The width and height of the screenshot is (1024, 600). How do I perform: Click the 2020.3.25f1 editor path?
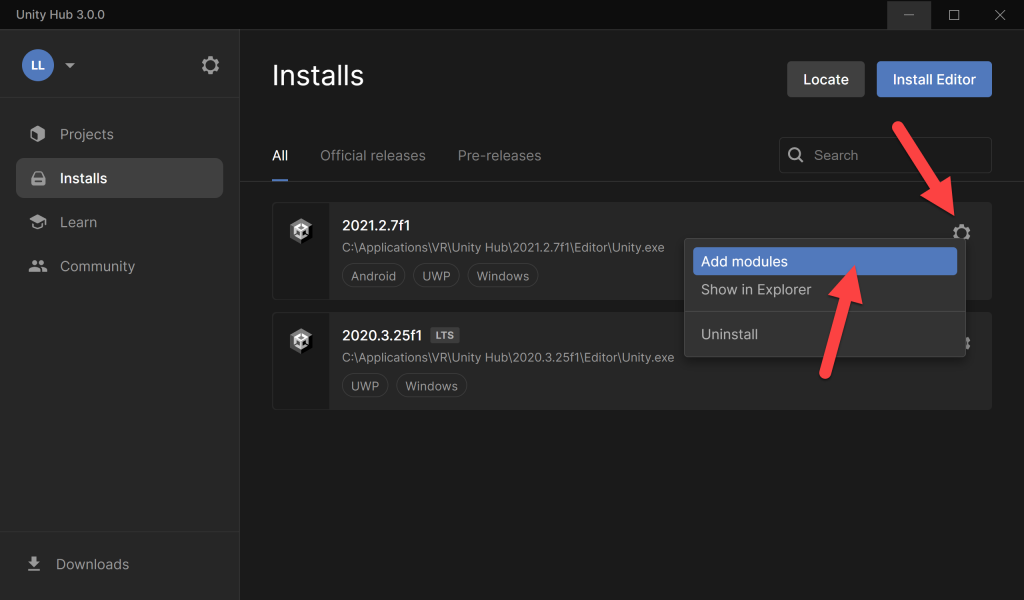[508, 358]
